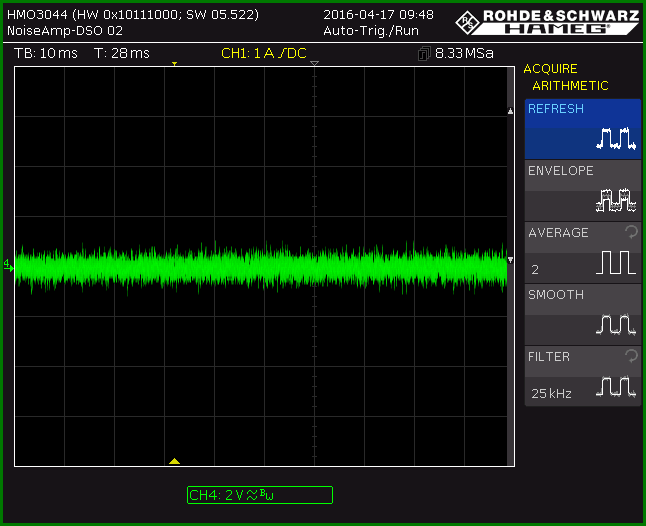Screen dimensions: 646x526
Task: Click the 25 kHz filter value
Action: [x=551, y=394]
